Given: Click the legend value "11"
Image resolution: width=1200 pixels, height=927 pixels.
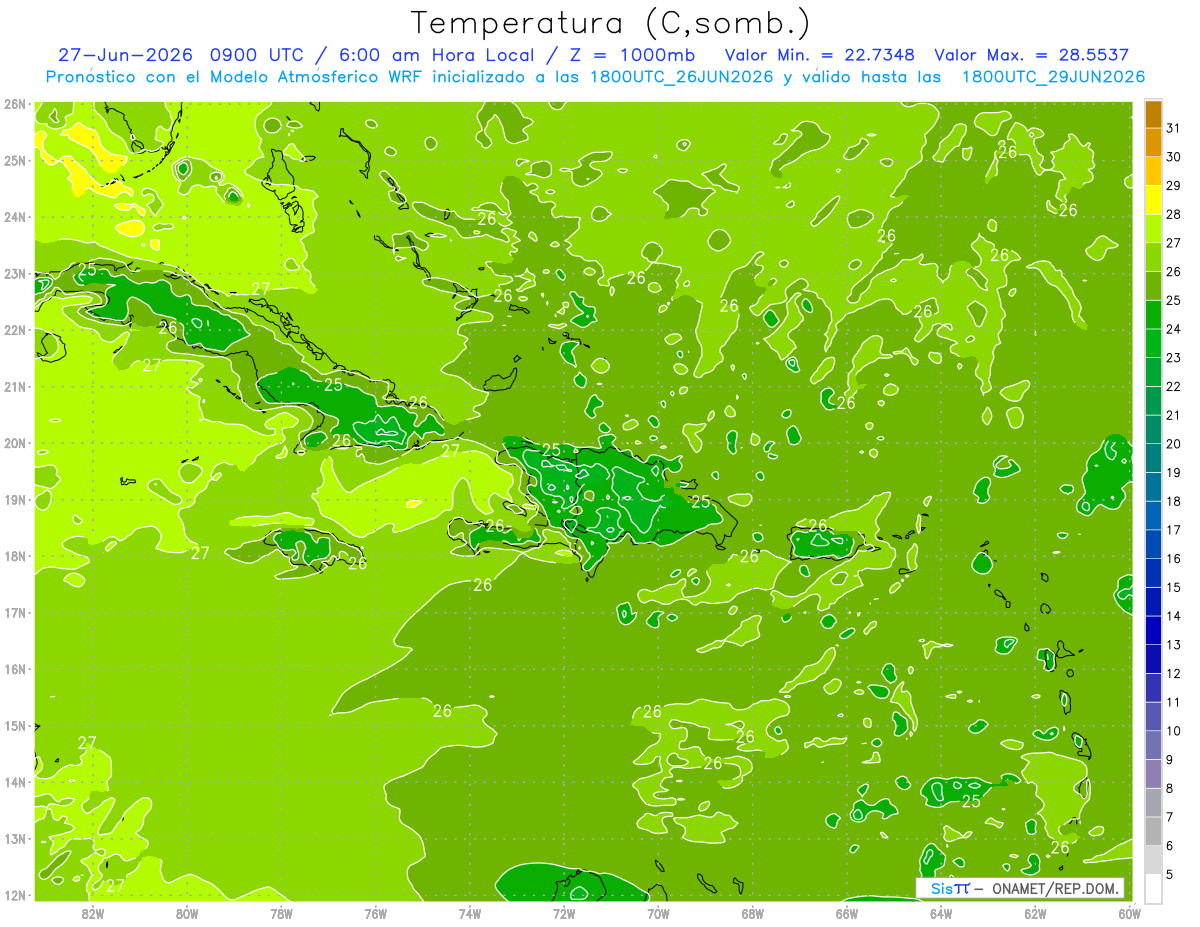Looking at the screenshot, I should [x=1173, y=702].
